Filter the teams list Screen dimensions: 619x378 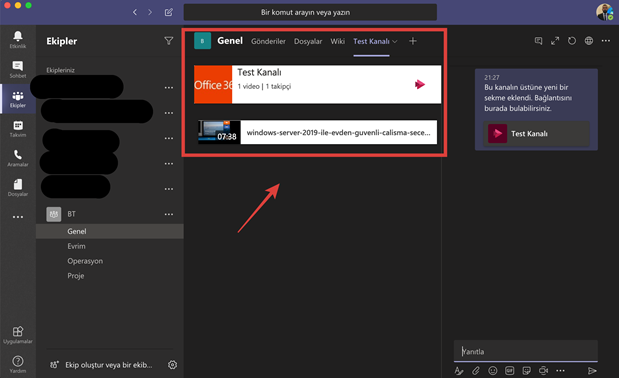169,41
